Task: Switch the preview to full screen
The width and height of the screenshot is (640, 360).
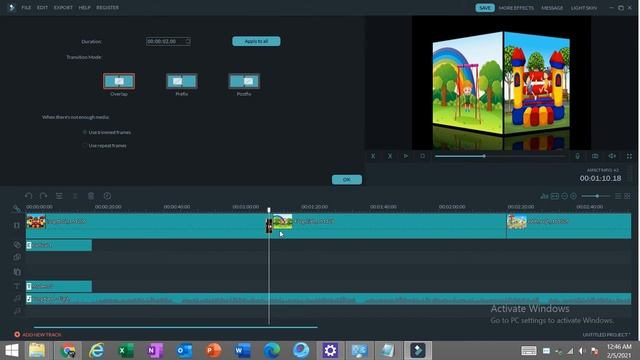Action: (x=629, y=156)
